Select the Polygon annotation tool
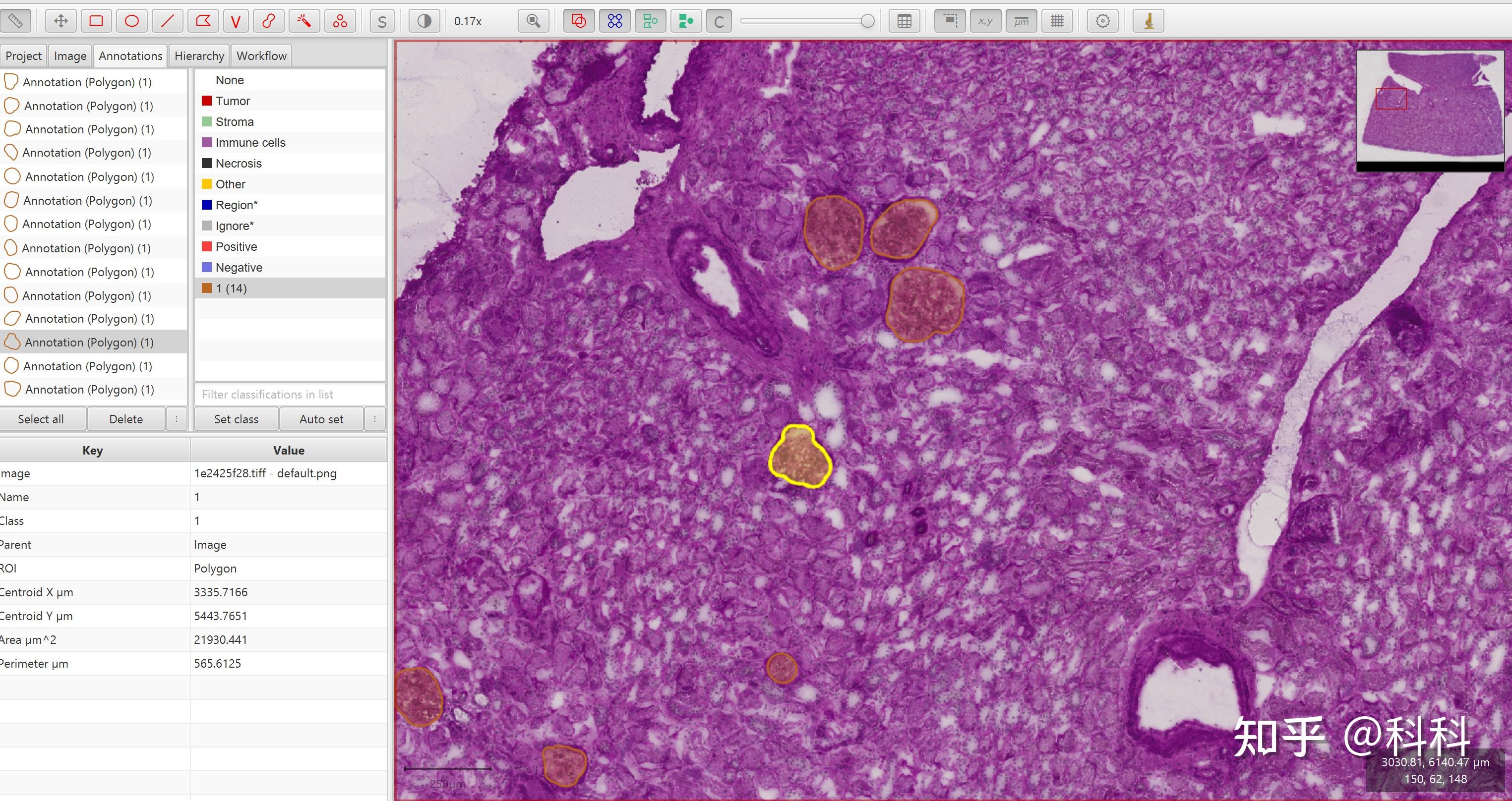Viewport: 1512px width, 801px height. click(x=203, y=21)
